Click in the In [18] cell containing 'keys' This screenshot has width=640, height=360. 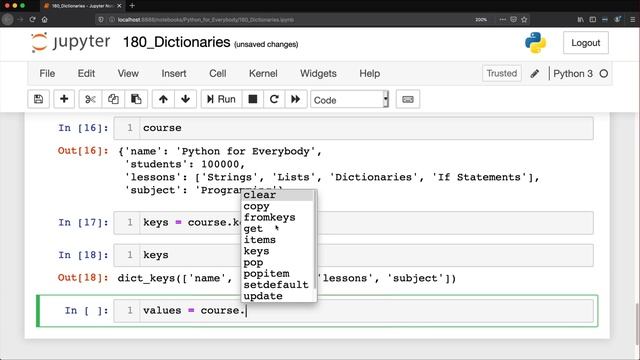point(353,255)
